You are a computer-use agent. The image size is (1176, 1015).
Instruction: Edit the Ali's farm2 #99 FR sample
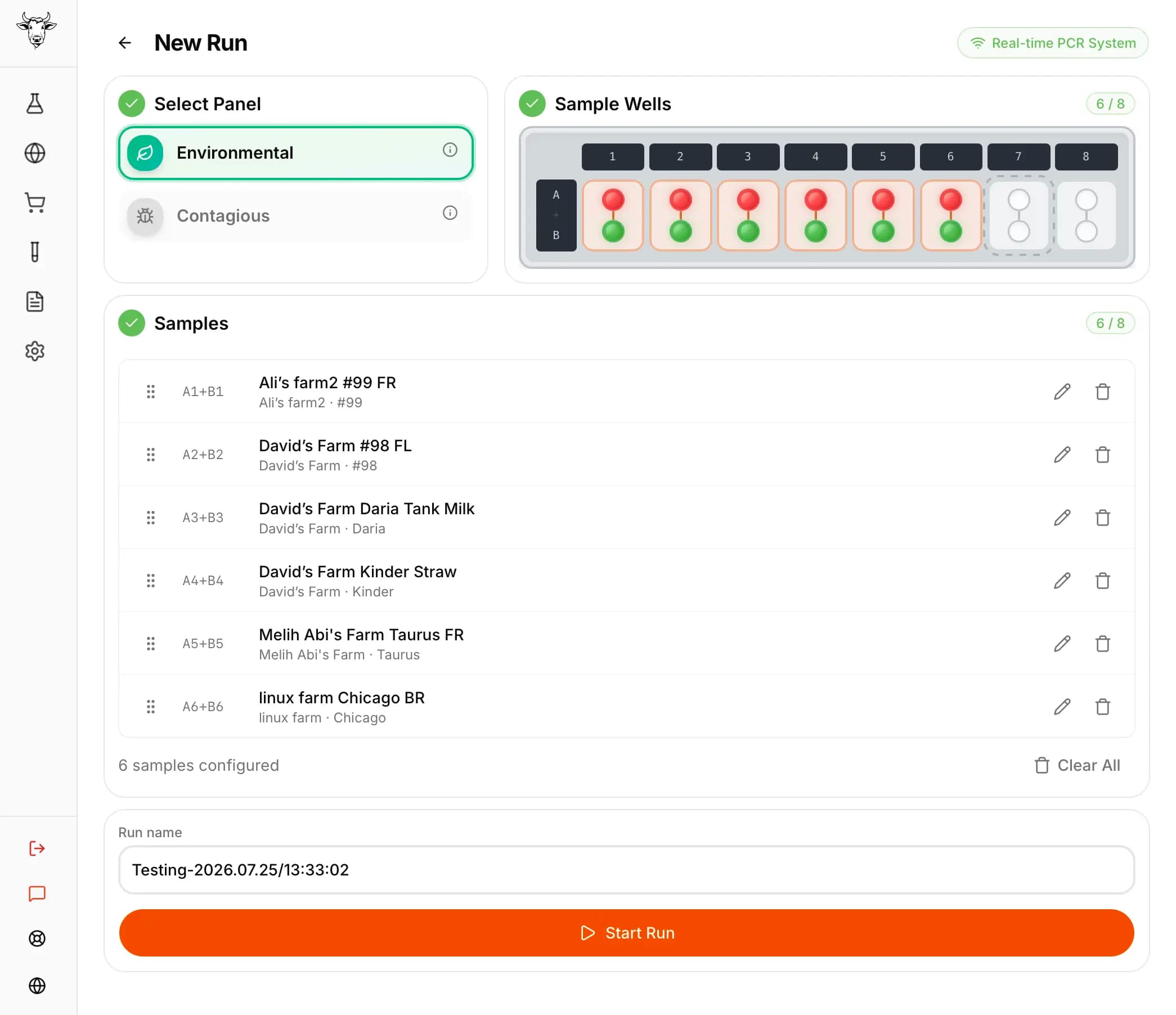point(1062,391)
